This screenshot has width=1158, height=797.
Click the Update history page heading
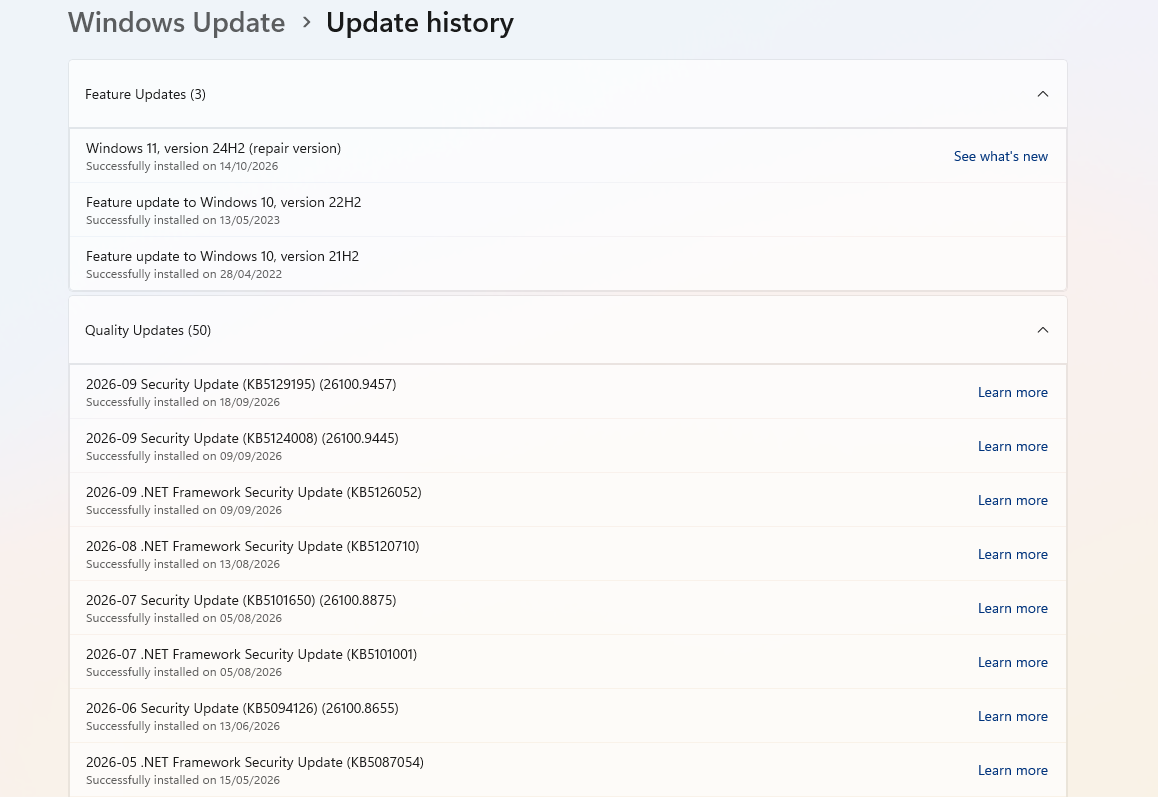coord(419,23)
